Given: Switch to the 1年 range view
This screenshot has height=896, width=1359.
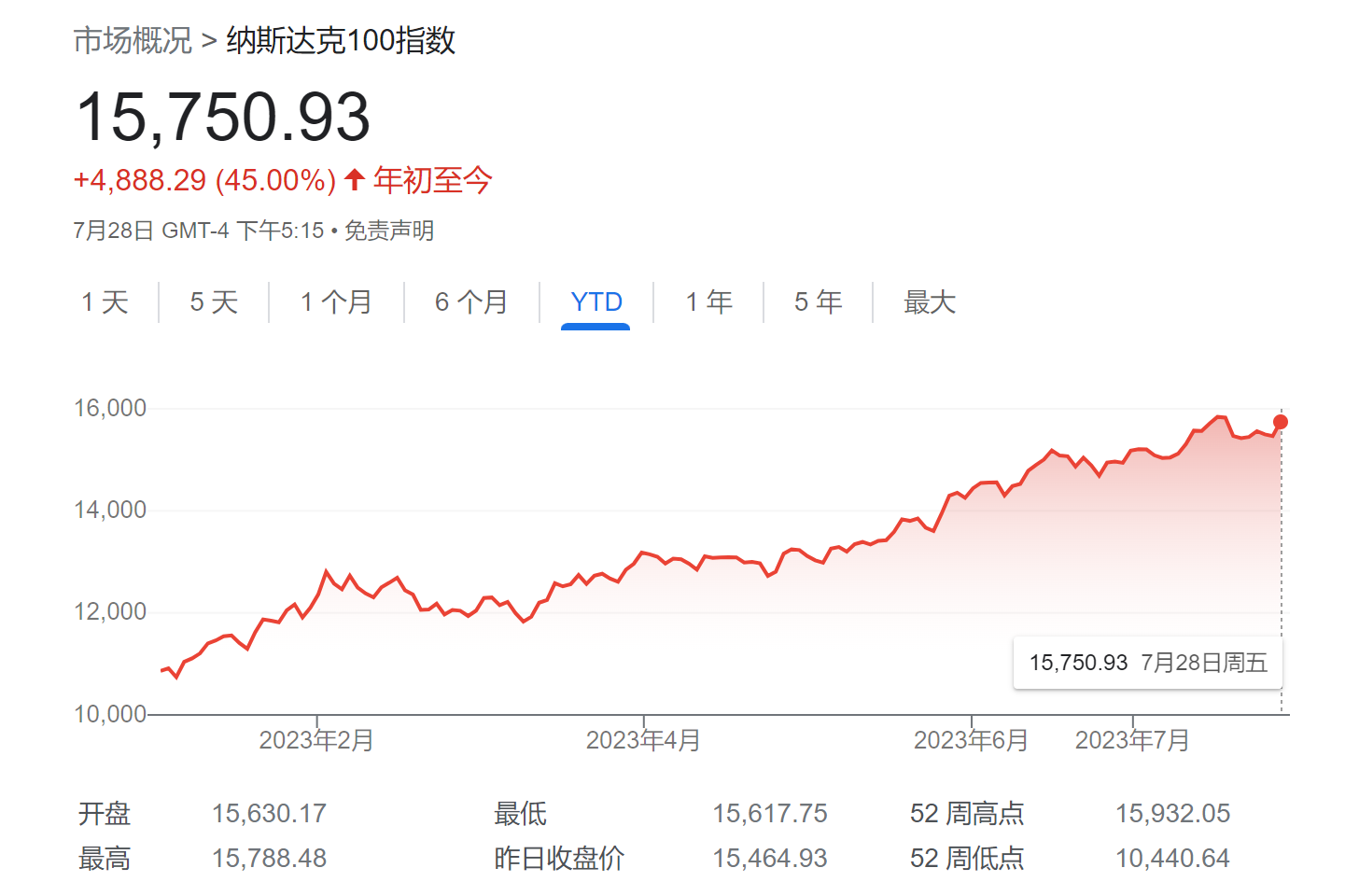Looking at the screenshot, I should [708, 301].
